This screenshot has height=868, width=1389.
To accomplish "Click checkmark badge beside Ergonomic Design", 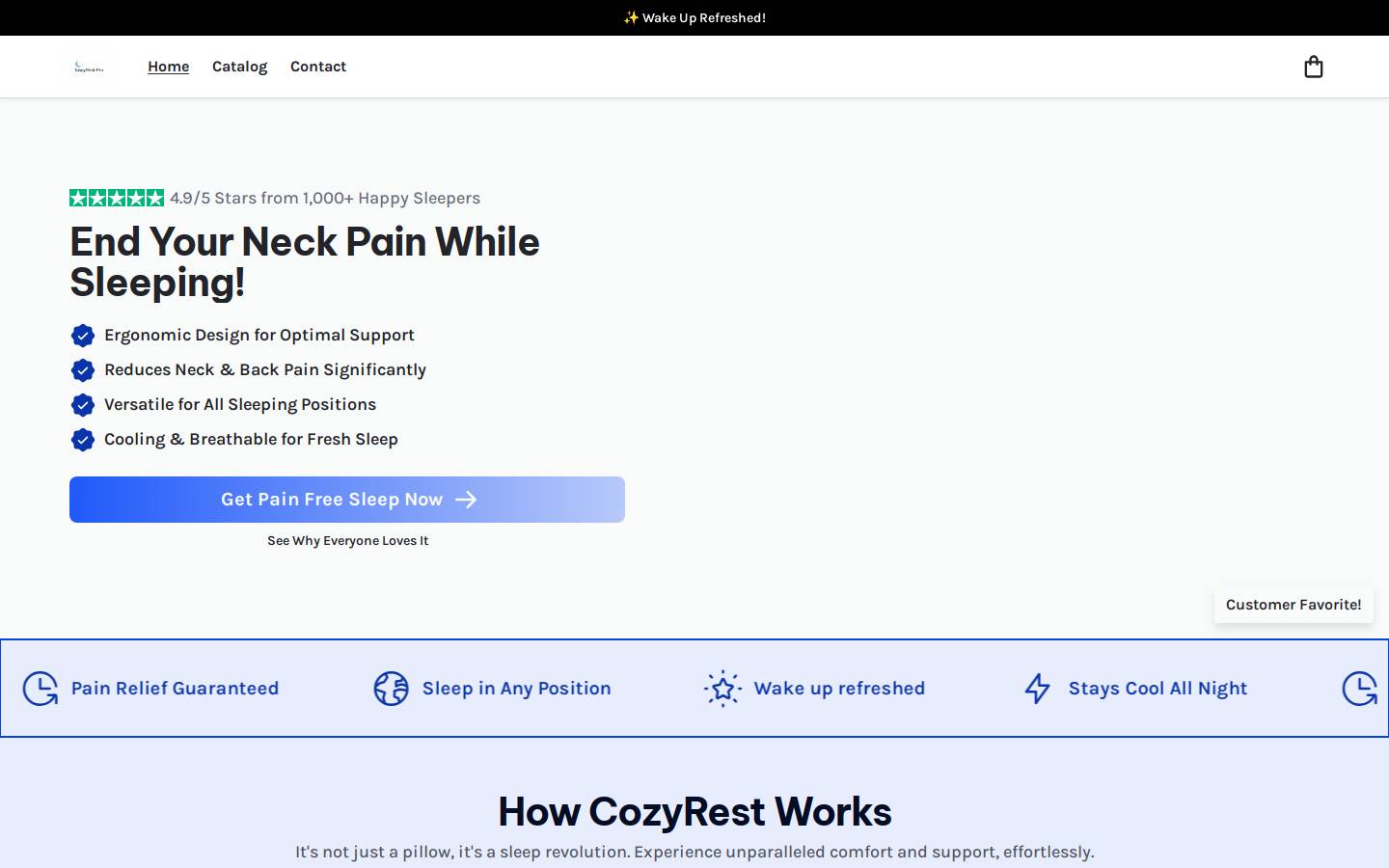I will tap(83, 335).
